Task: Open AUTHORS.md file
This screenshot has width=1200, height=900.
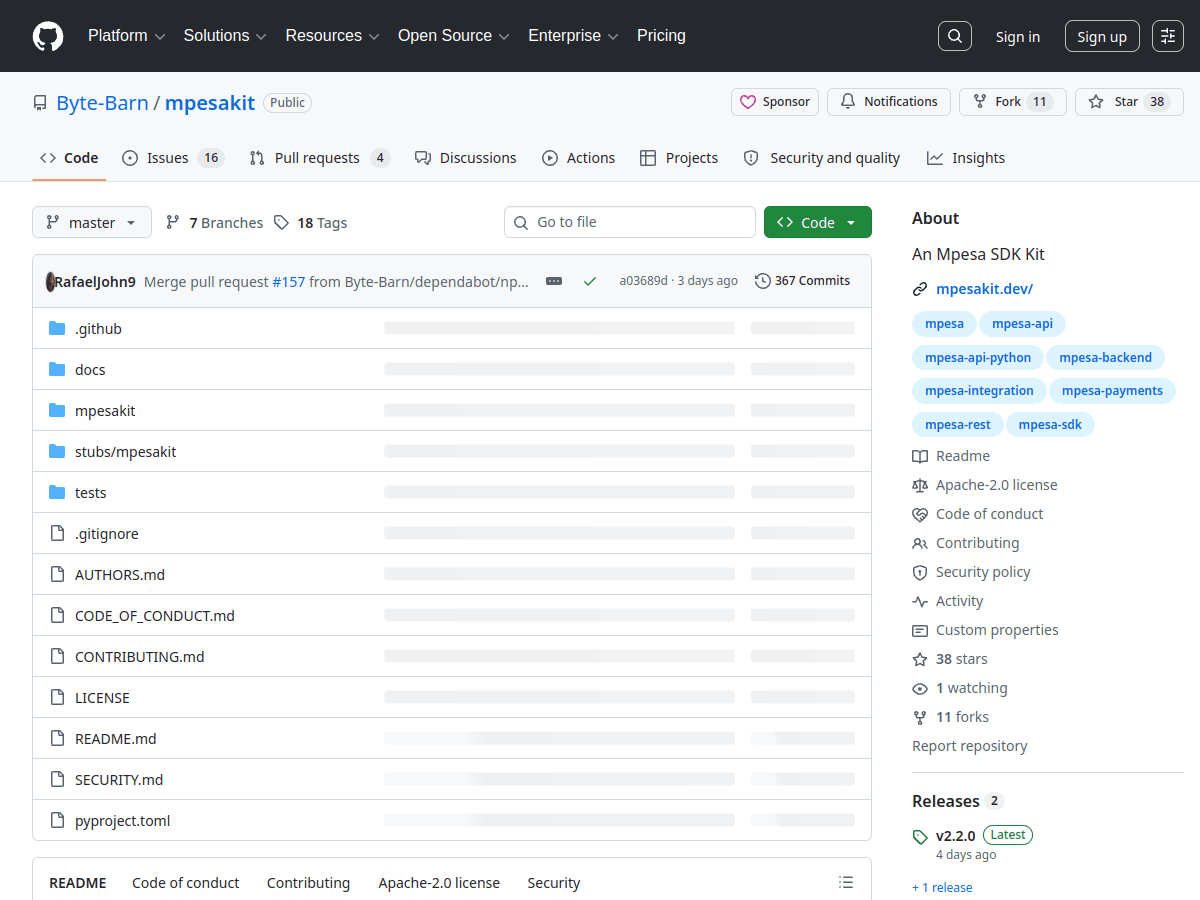Action: tap(120, 574)
